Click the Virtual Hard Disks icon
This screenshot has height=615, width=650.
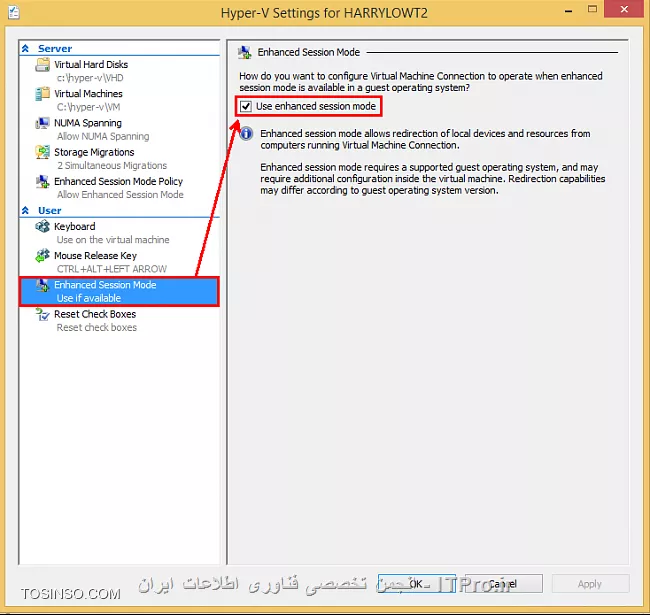click(x=42, y=65)
